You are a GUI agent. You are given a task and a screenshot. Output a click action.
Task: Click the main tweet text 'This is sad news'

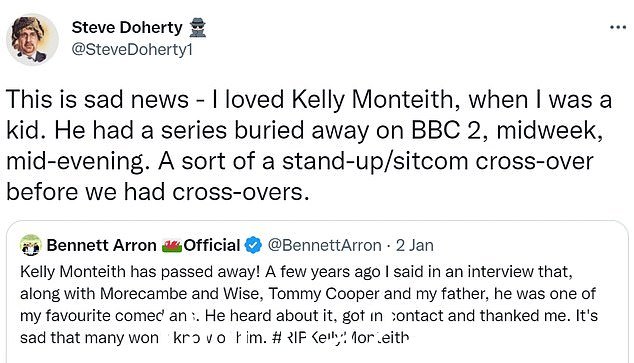click(97, 99)
